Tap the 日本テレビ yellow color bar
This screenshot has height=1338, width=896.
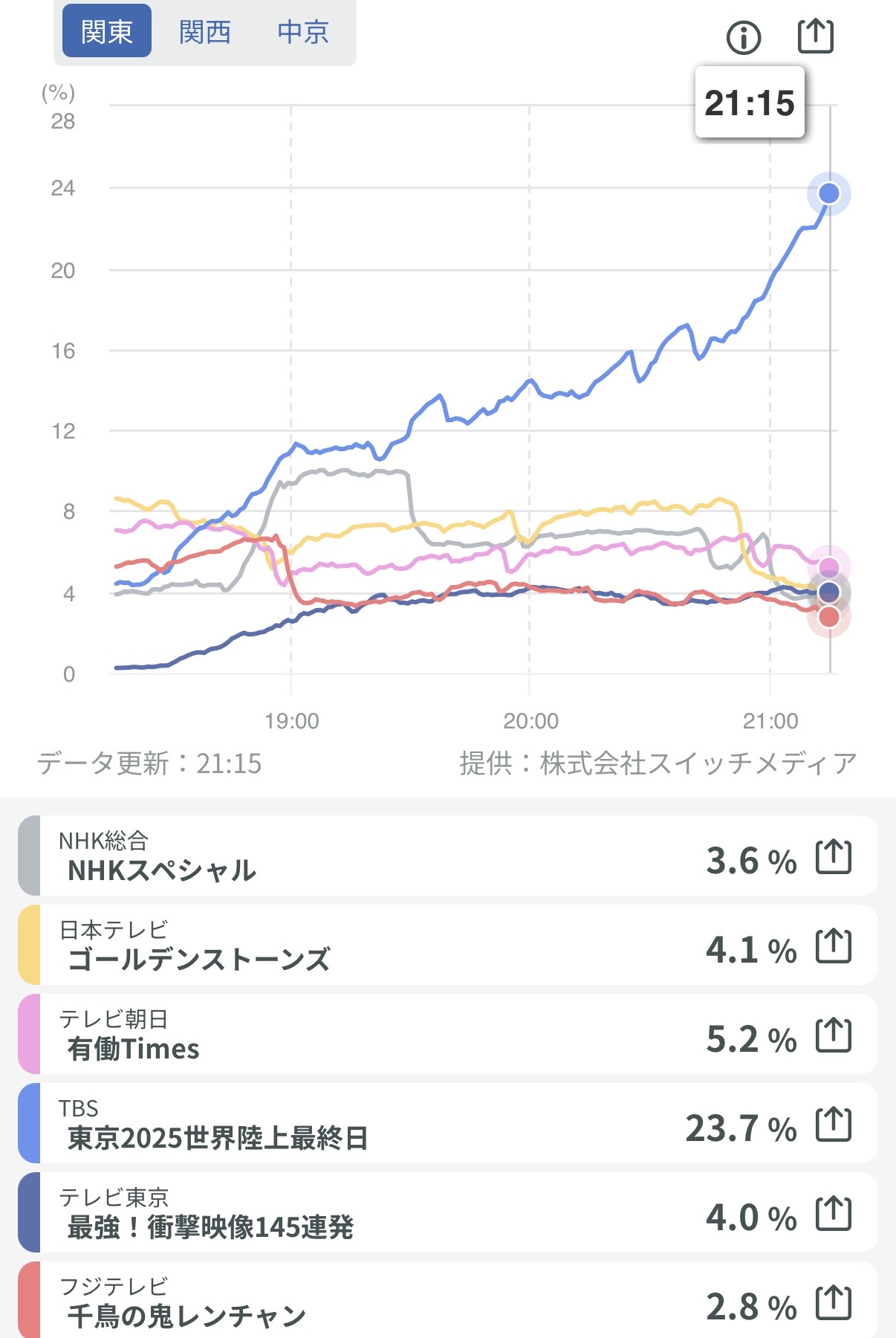tap(29, 946)
